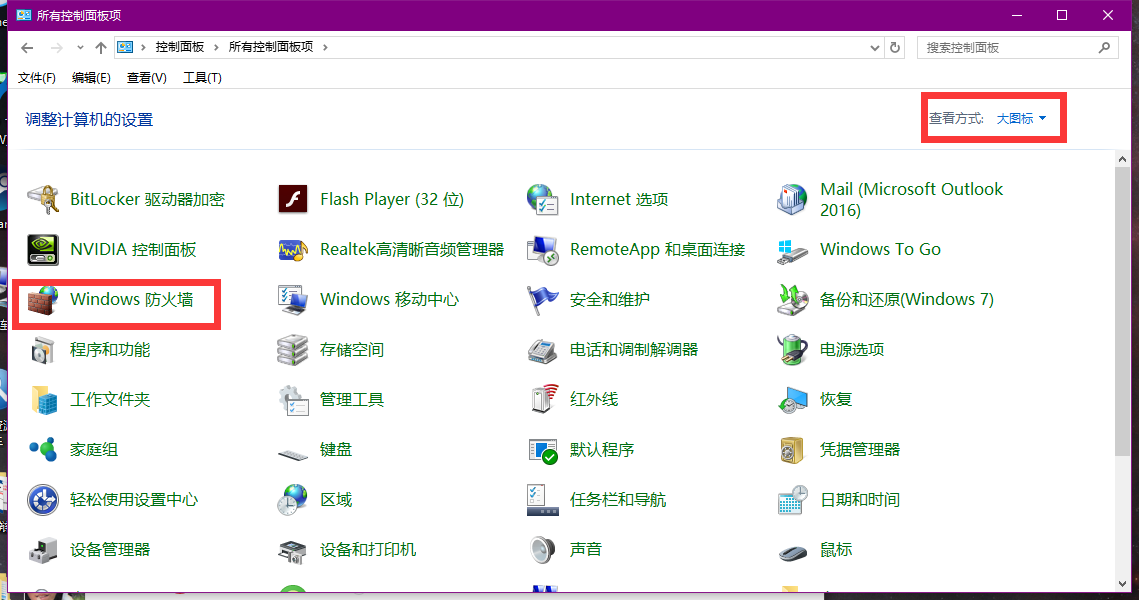Open 程序和功能 icon
This screenshot has width=1139, height=600.
click(43, 350)
